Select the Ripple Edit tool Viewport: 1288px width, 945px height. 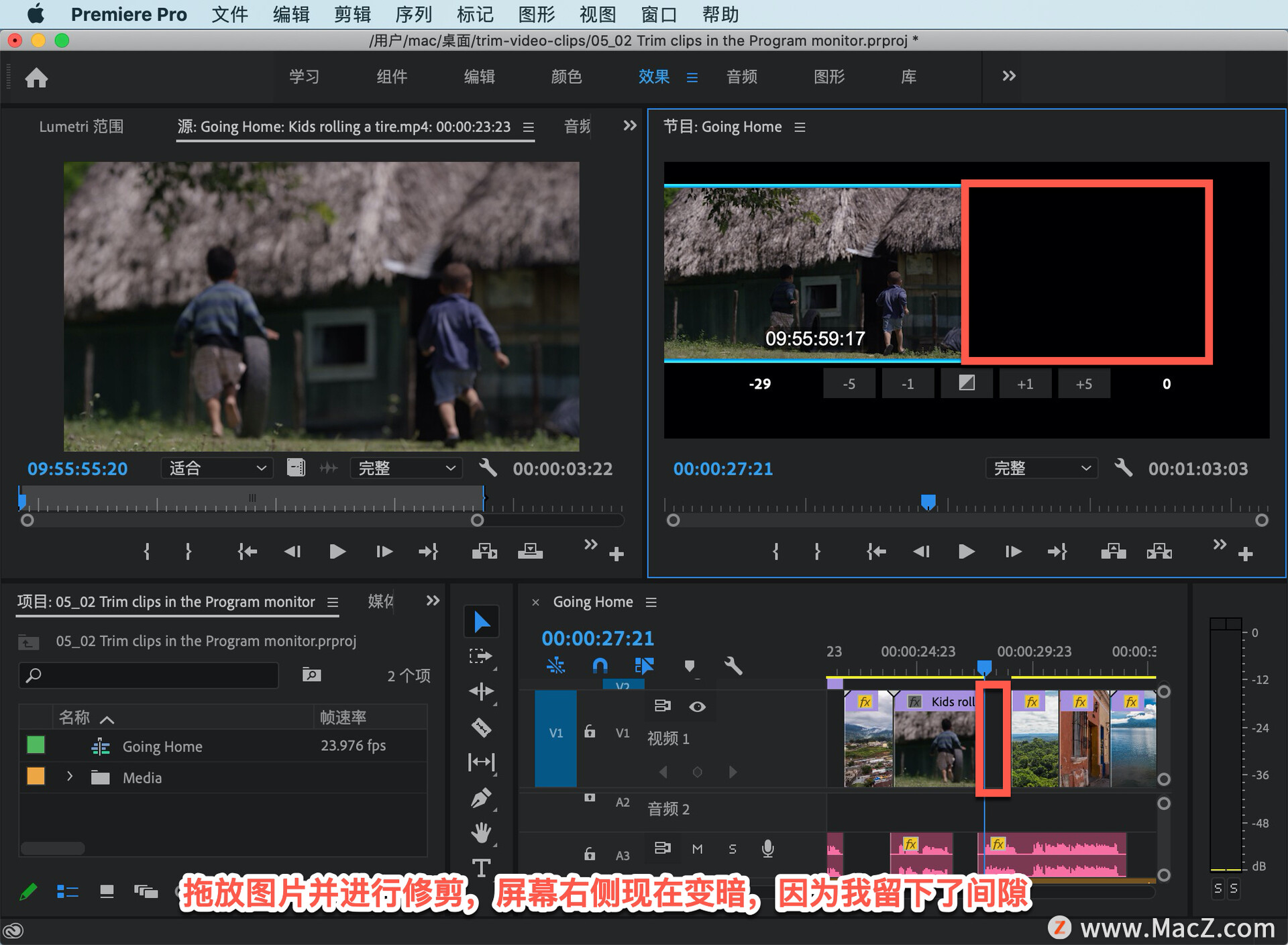pyautogui.click(x=481, y=691)
